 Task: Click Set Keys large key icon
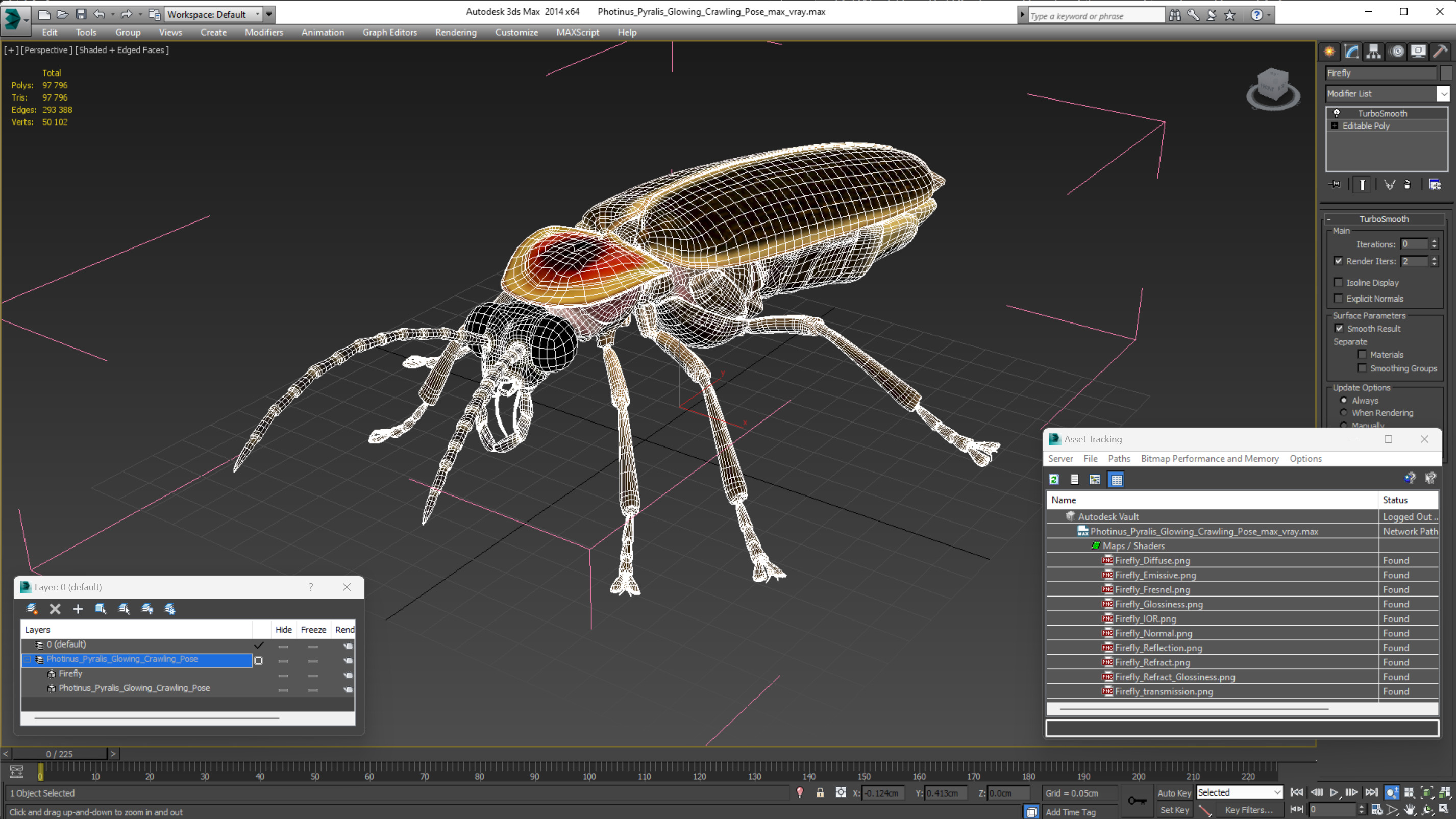[1137, 800]
